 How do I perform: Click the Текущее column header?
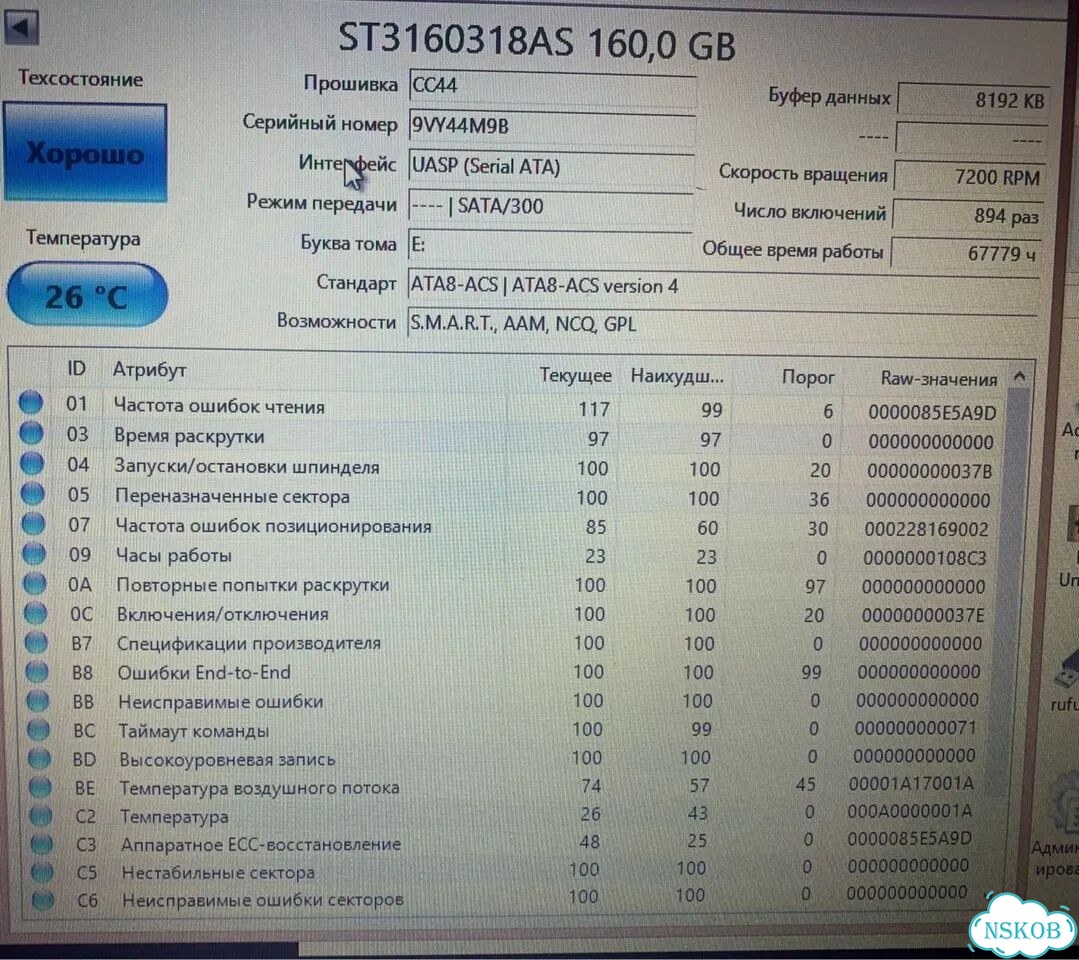point(575,375)
